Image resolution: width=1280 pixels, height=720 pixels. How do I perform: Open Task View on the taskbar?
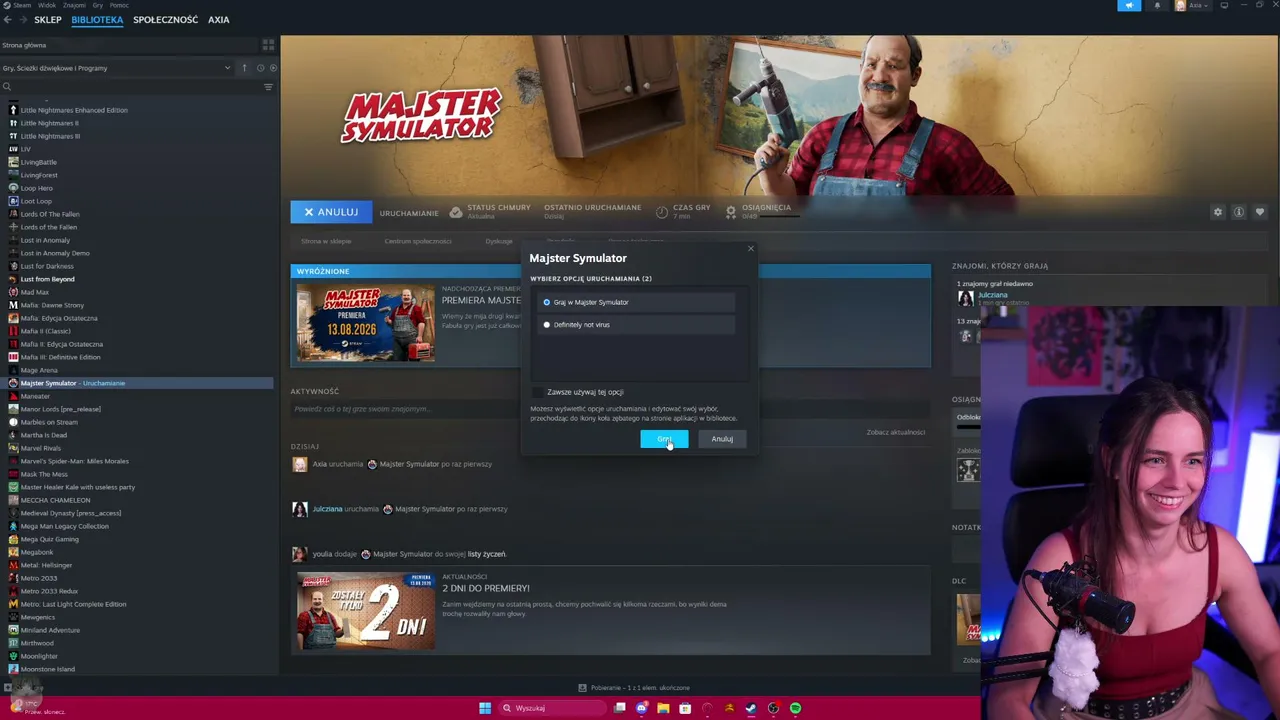(x=620, y=708)
